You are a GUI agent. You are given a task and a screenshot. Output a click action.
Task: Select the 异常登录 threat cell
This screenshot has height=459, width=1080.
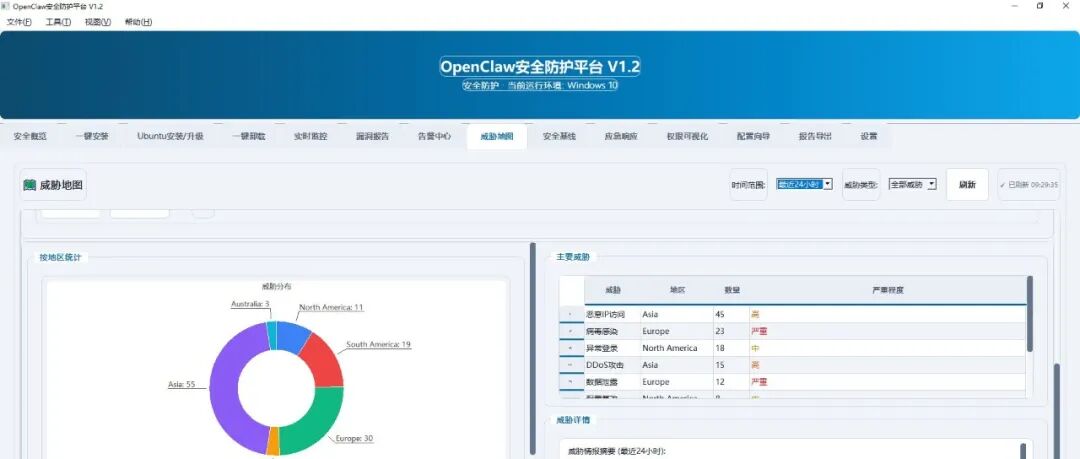click(612, 348)
